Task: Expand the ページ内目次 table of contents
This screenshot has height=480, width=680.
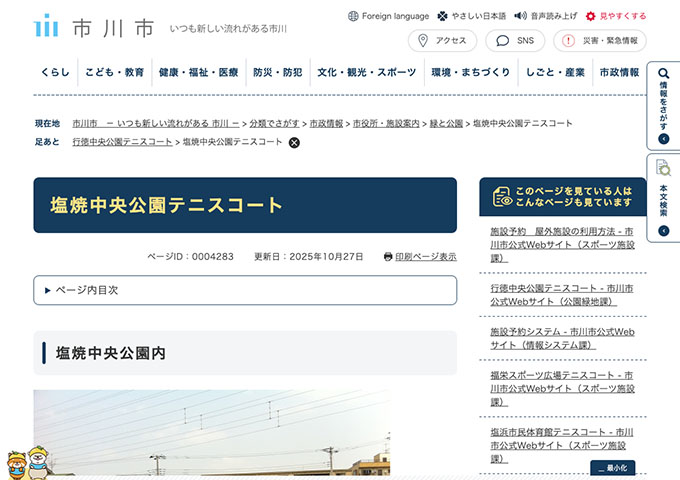Action: [245, 290]
